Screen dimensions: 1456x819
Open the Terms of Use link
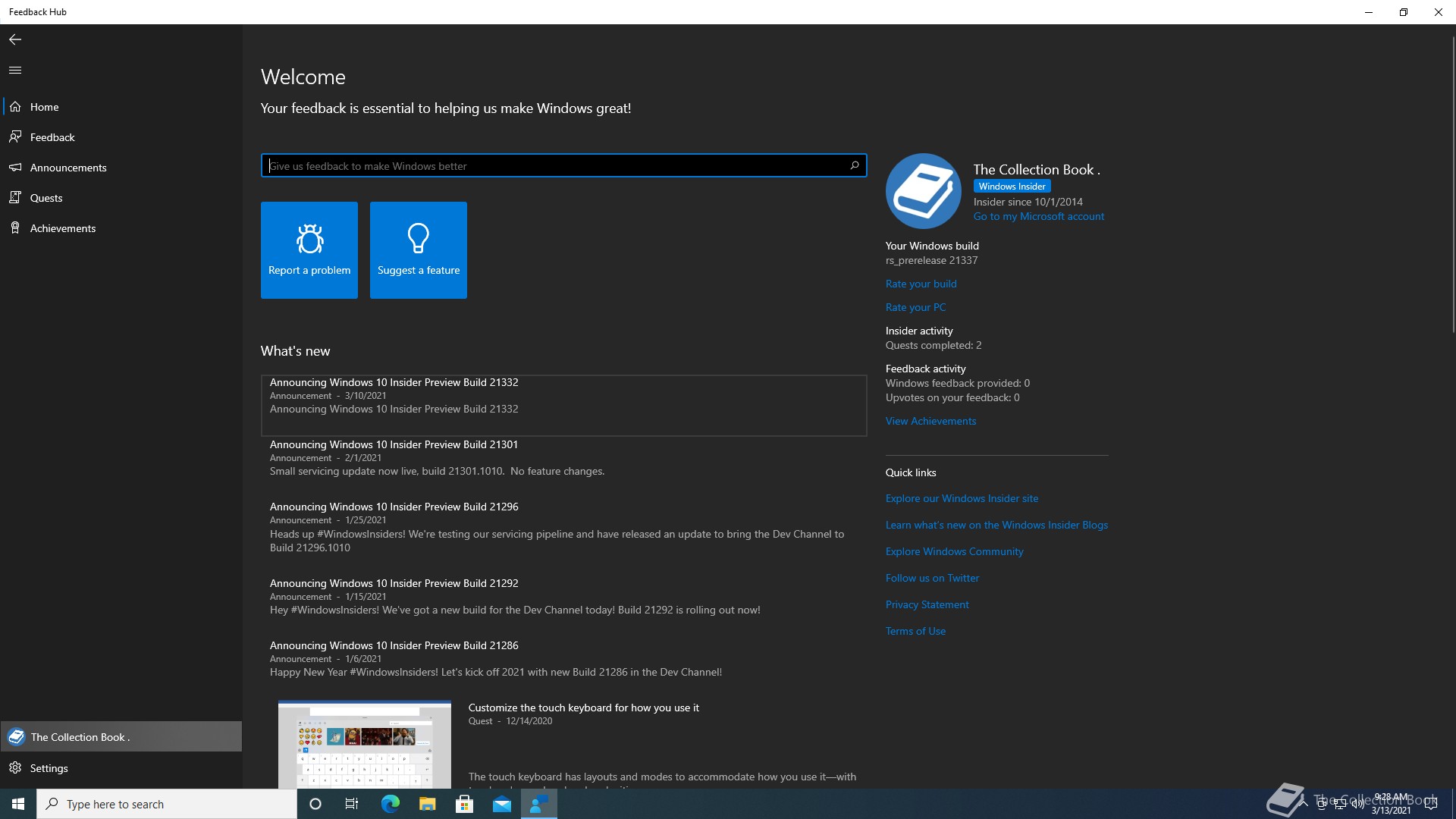pos(915,632)
